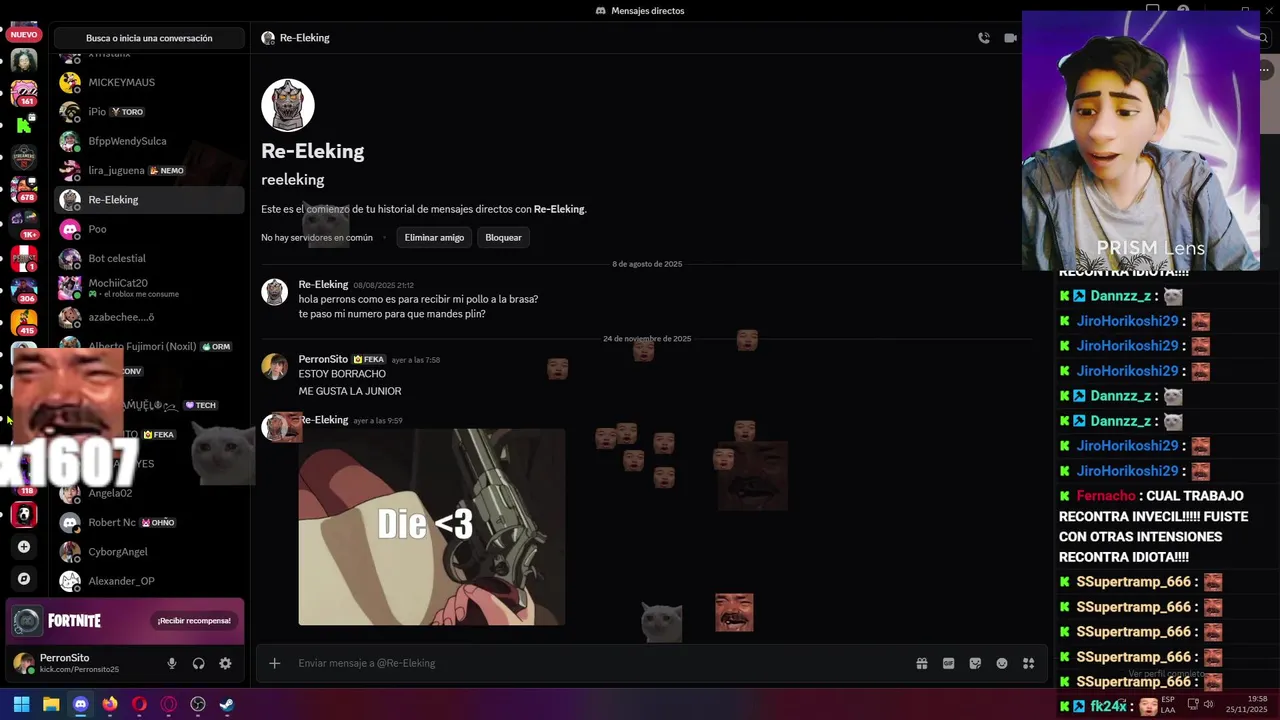Open the large Re-Eleking profile avatar
Image resolution: width=1280 pixels, height=720 pixels.
288,105
